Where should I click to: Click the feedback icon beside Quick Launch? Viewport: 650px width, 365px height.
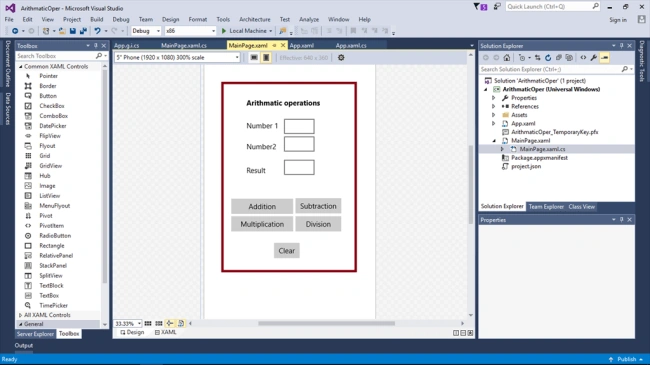coord(497,7)
